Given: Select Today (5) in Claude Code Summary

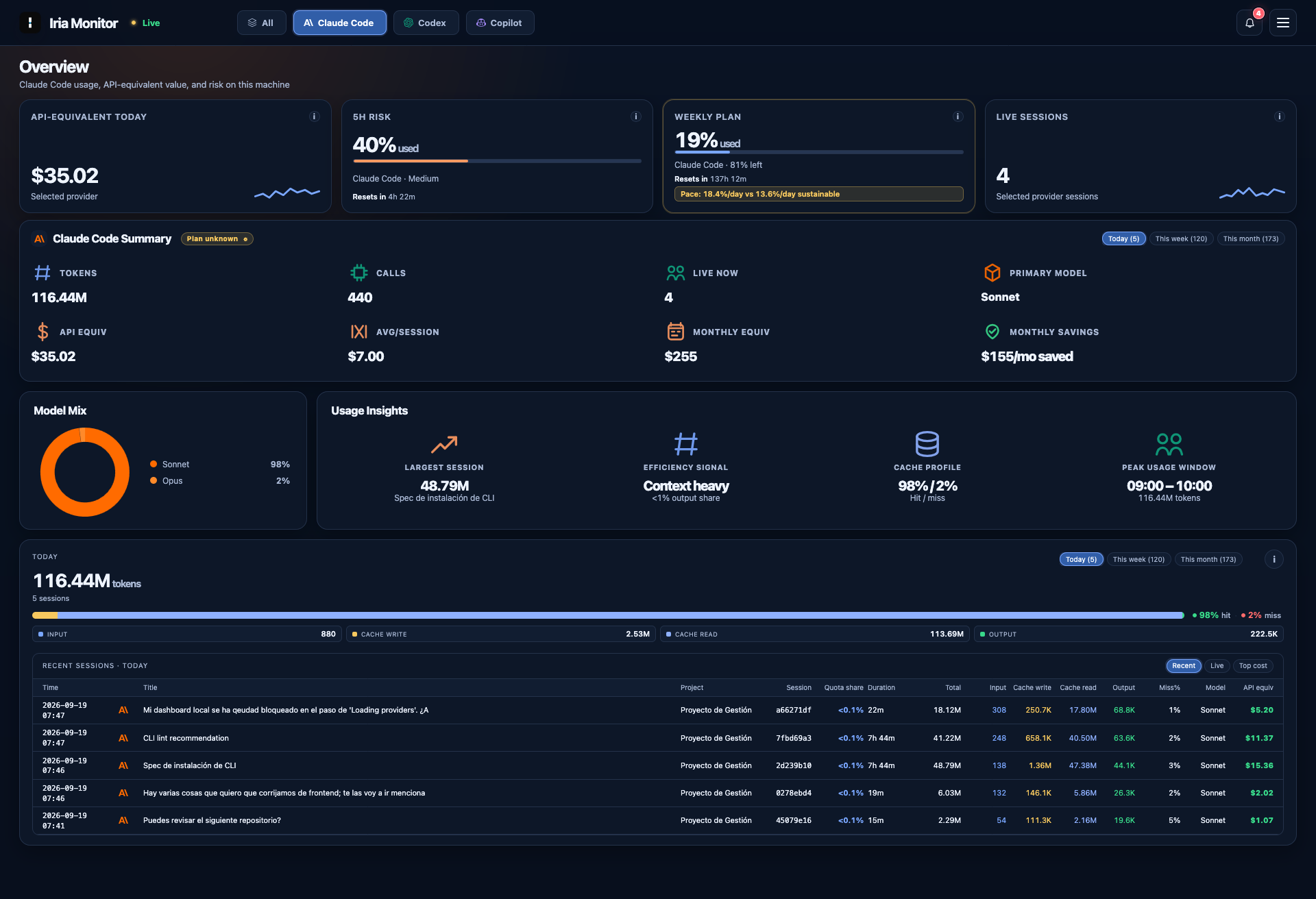Looking at the screenshot, I should click(x=1123, y=238).
